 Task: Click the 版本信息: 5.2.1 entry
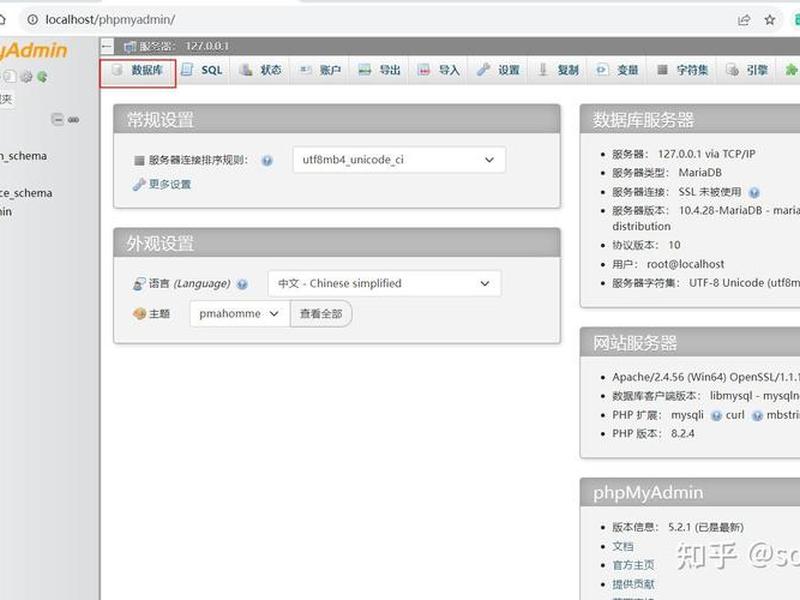point(678,528)
